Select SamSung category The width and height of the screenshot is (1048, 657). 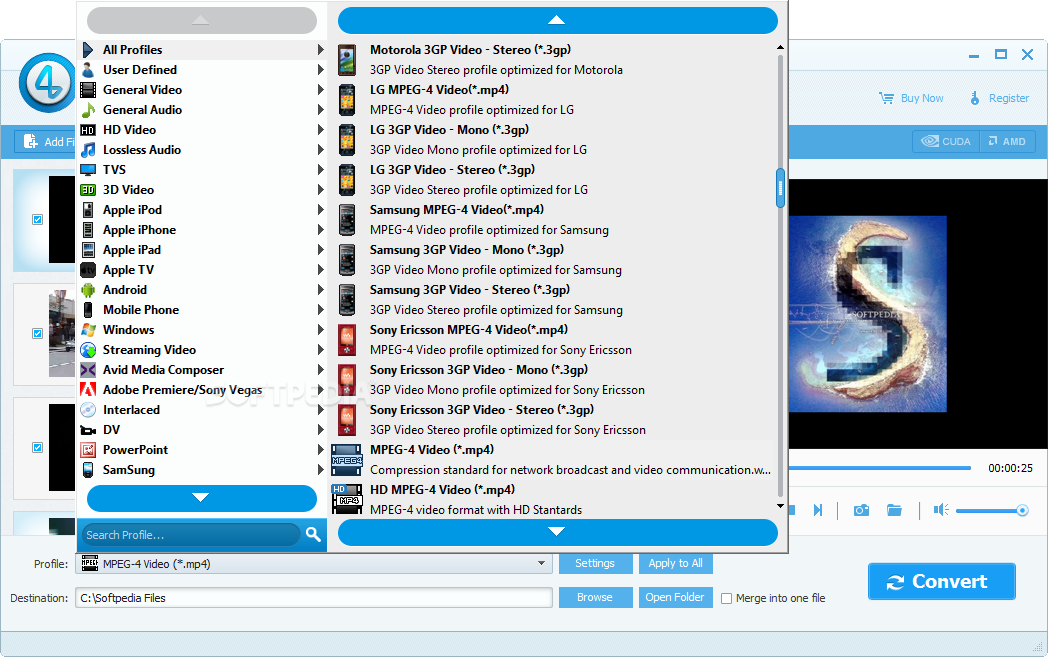(x=202, y=470)
